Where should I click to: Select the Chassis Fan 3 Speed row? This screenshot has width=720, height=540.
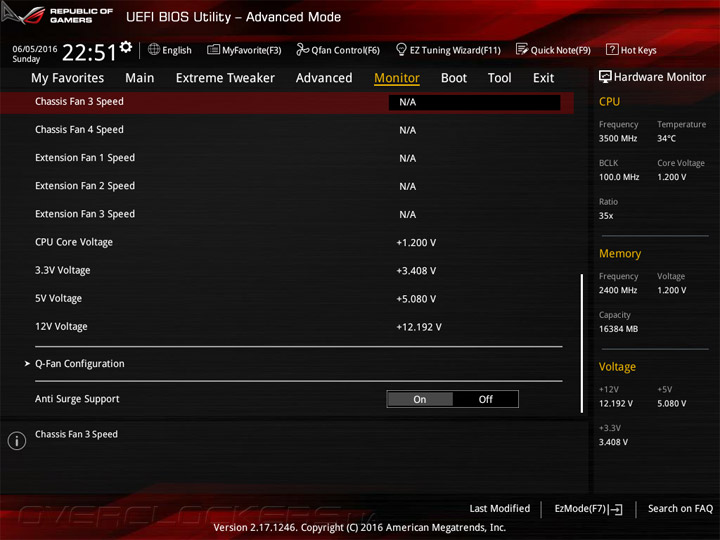[287, 102]
